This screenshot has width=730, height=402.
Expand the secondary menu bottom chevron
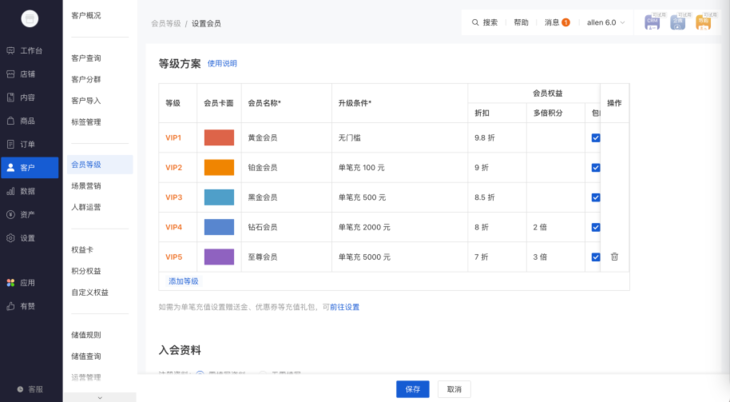[x=99, y=397]
